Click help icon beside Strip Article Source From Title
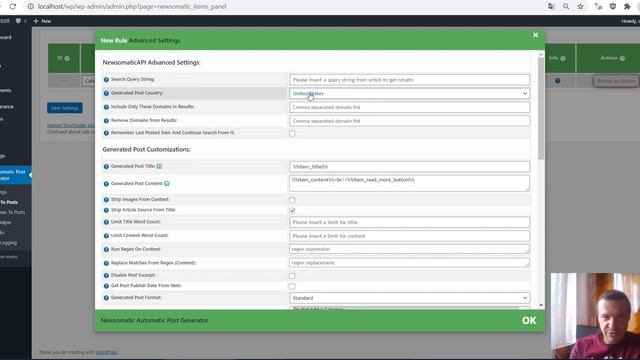640x360 pixels. (x=106, y=210)
